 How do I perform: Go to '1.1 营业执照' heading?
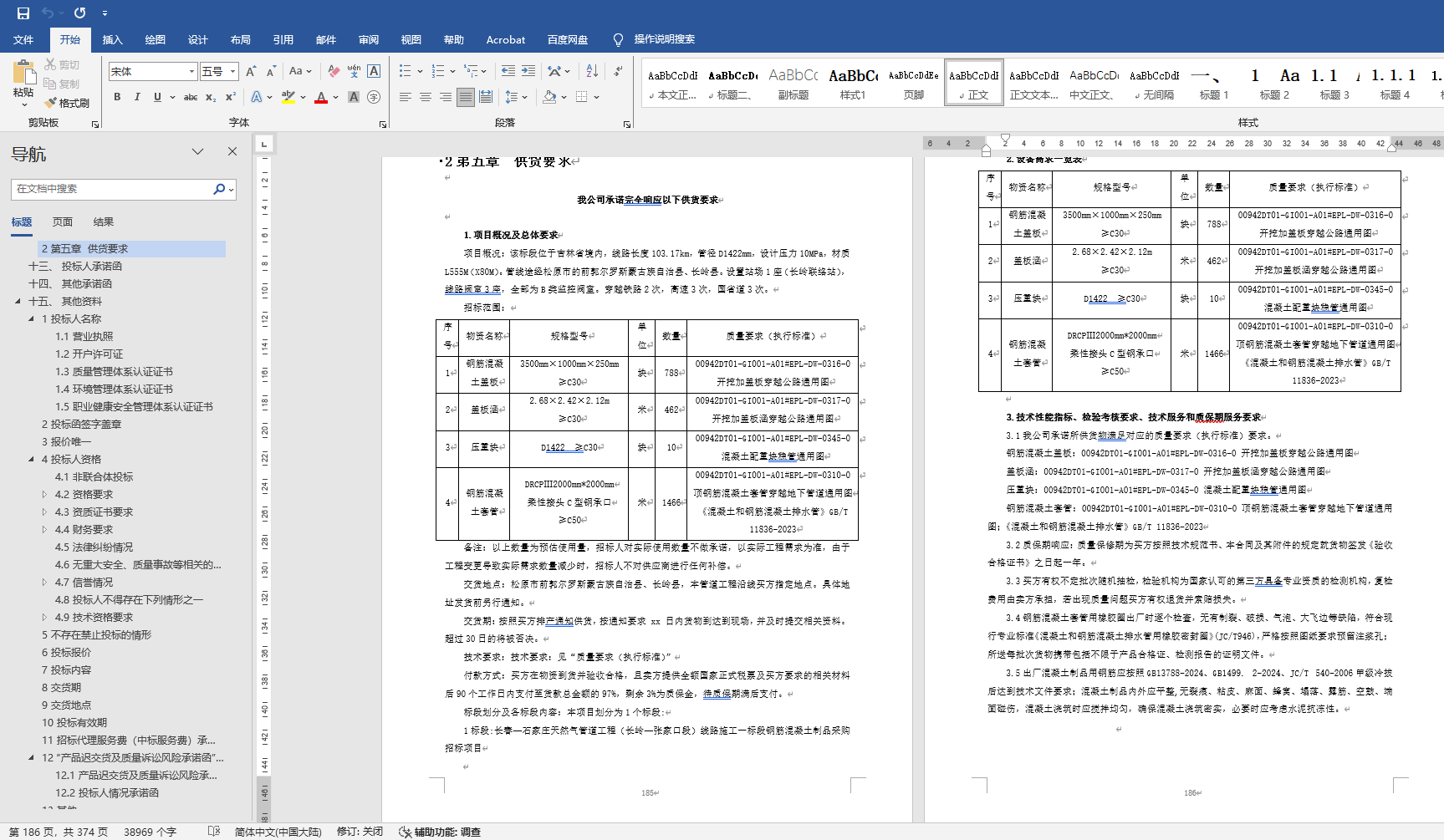pyautogui.click(x=84, y=336)
